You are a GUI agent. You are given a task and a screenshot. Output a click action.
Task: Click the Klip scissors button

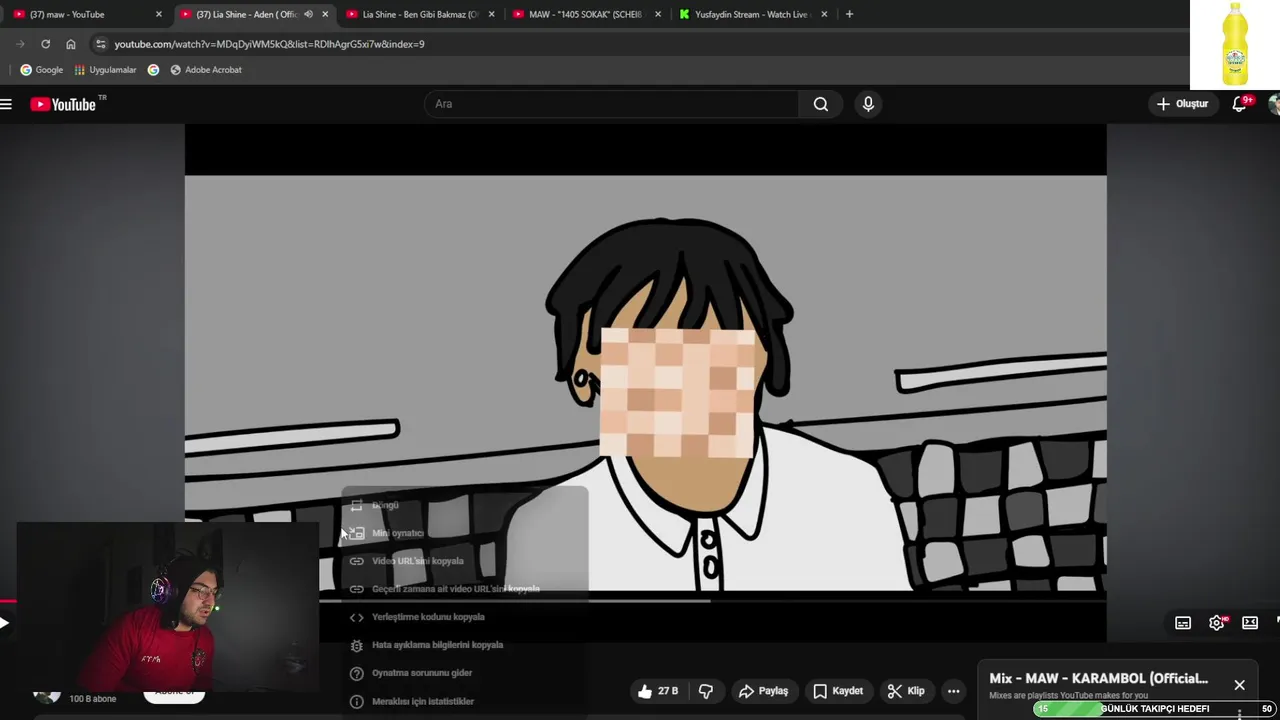coord(906,691)
